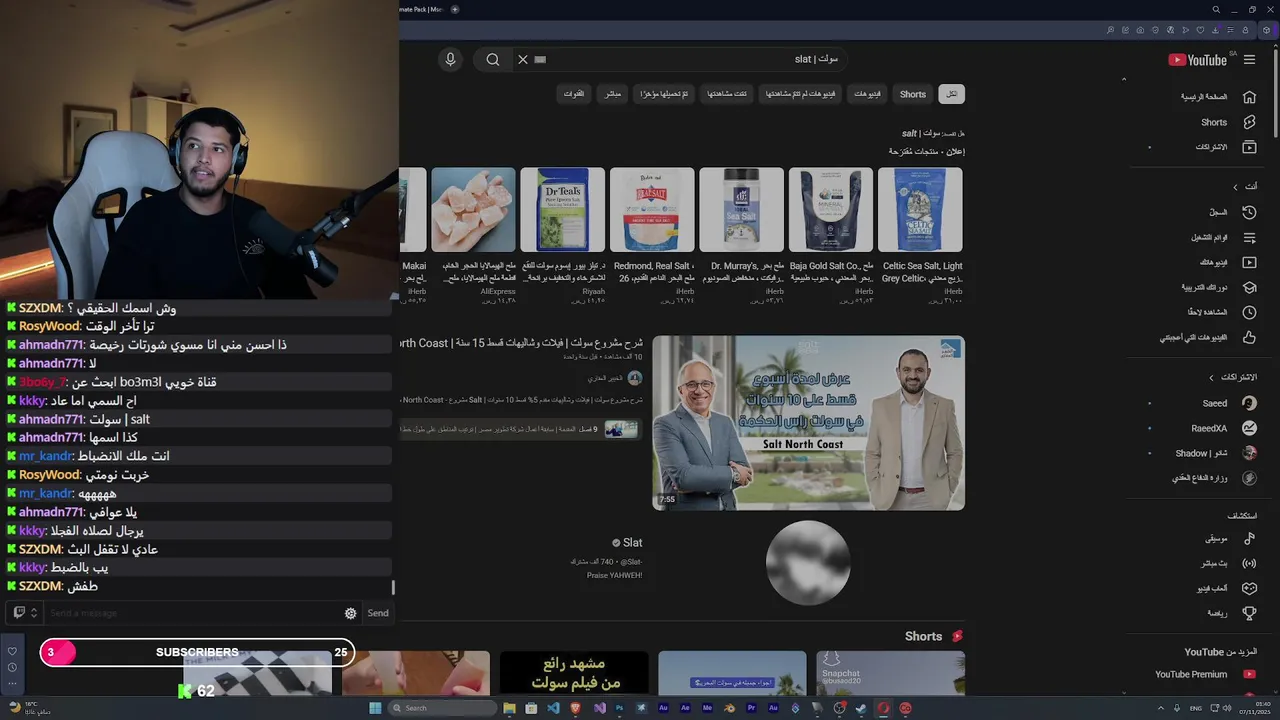Open YouTube hamburger guide menu
The width and height of the screenshot is (1280, 720).
1249,60
